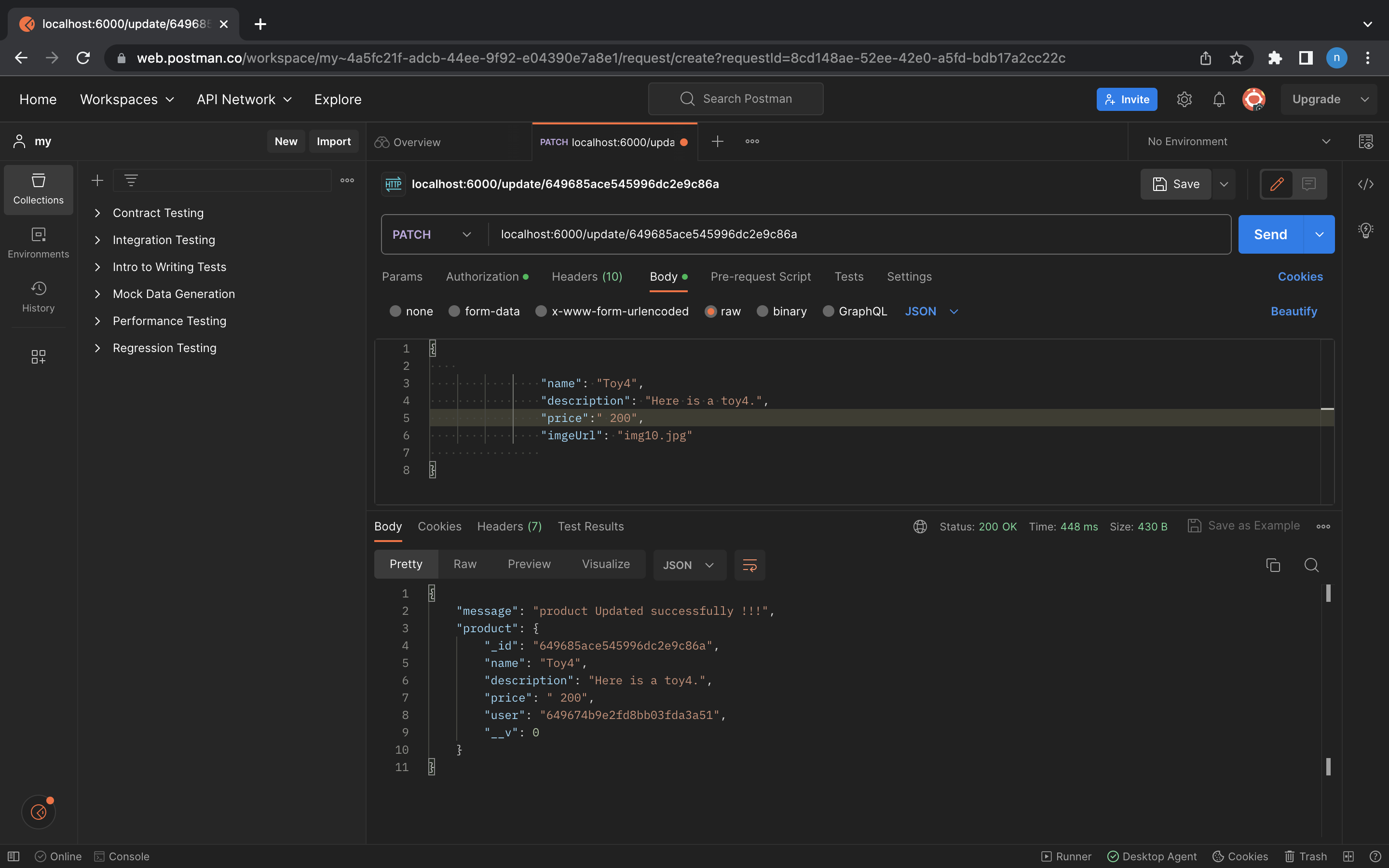Open the No Environment selector

(x=1235, y=141)
